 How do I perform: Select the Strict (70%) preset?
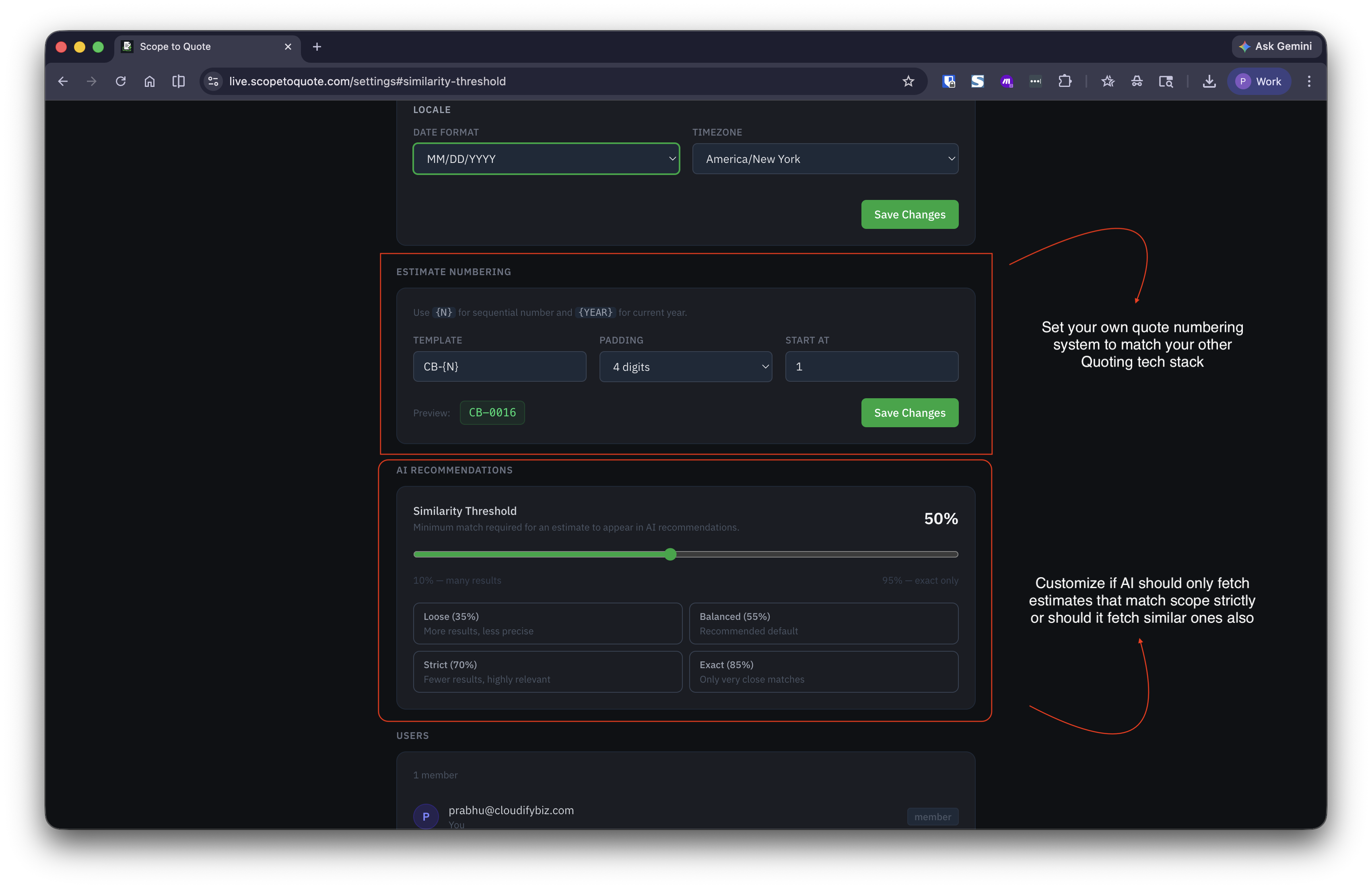(x=547, y=672)
